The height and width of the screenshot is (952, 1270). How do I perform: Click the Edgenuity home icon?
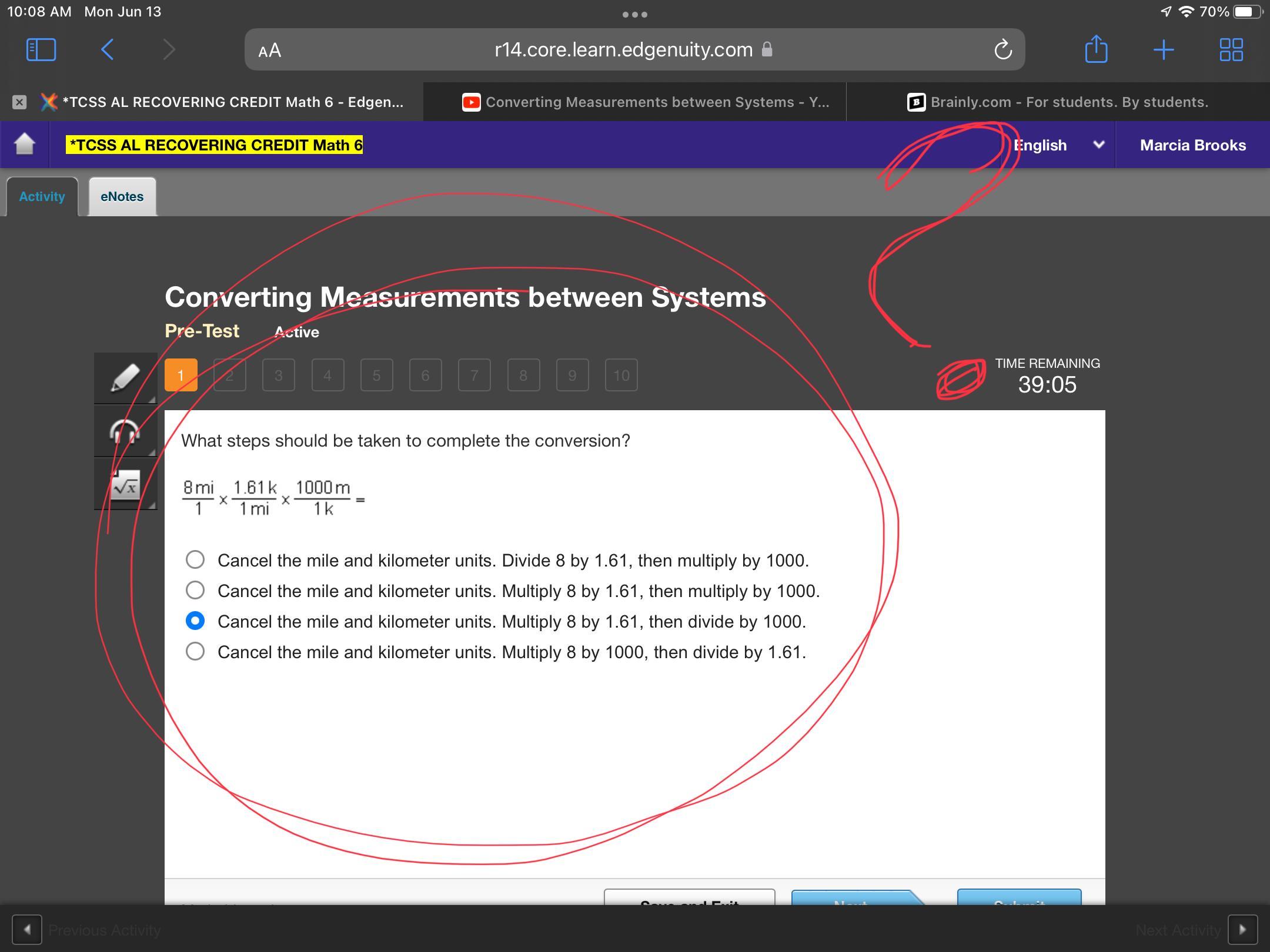tap(24, 144)
